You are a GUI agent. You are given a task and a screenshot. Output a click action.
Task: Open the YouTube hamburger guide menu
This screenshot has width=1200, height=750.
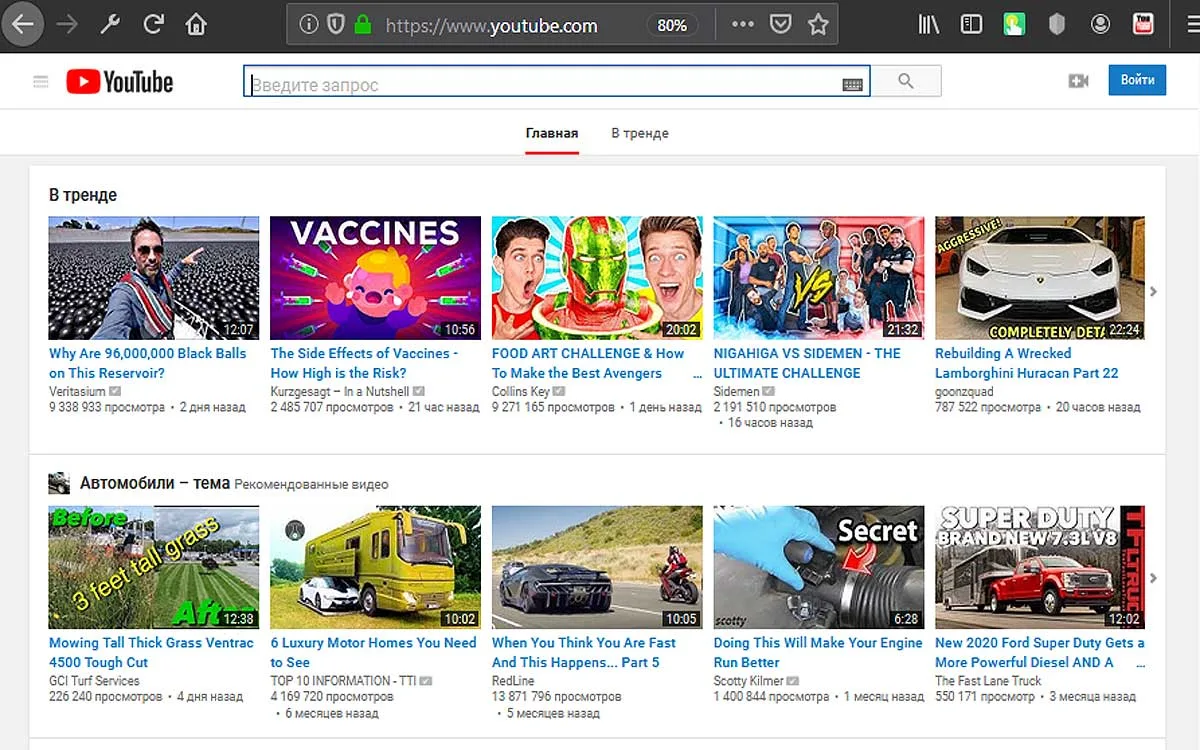41,82
